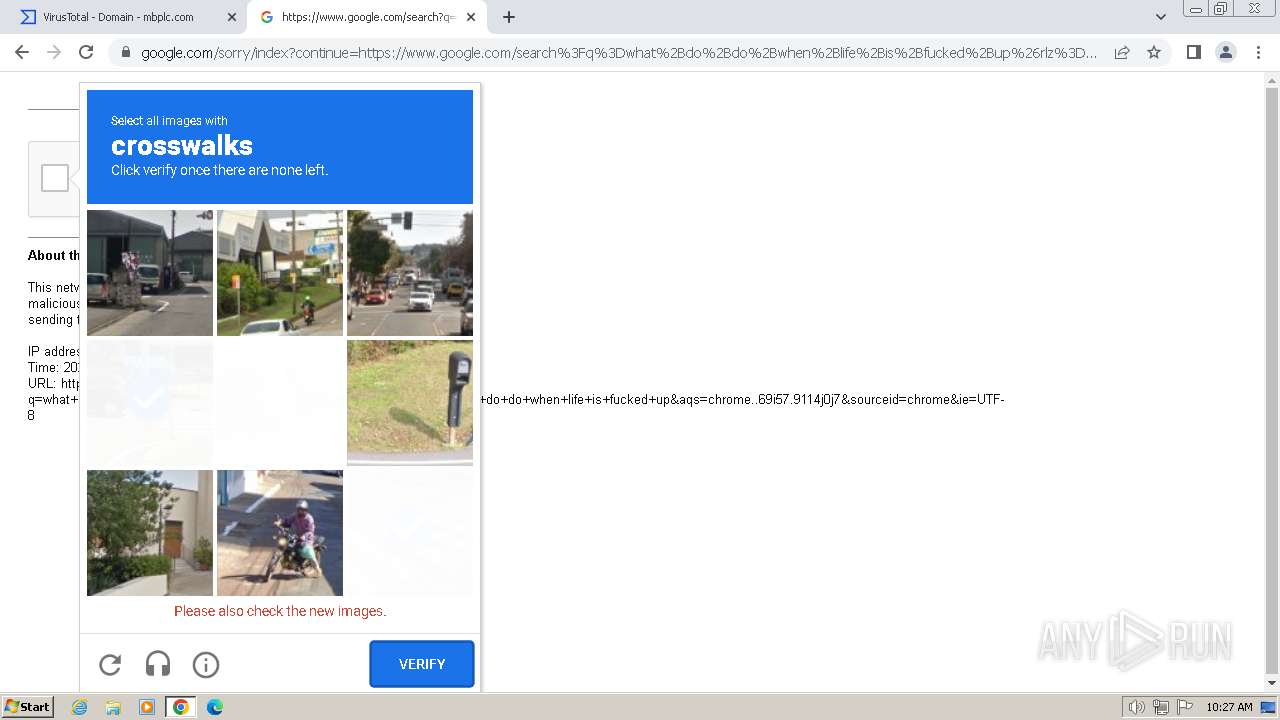This screenshot has width=1280, height=720.
Task: Close the Google search tab
Action: [x=471, y=17]
